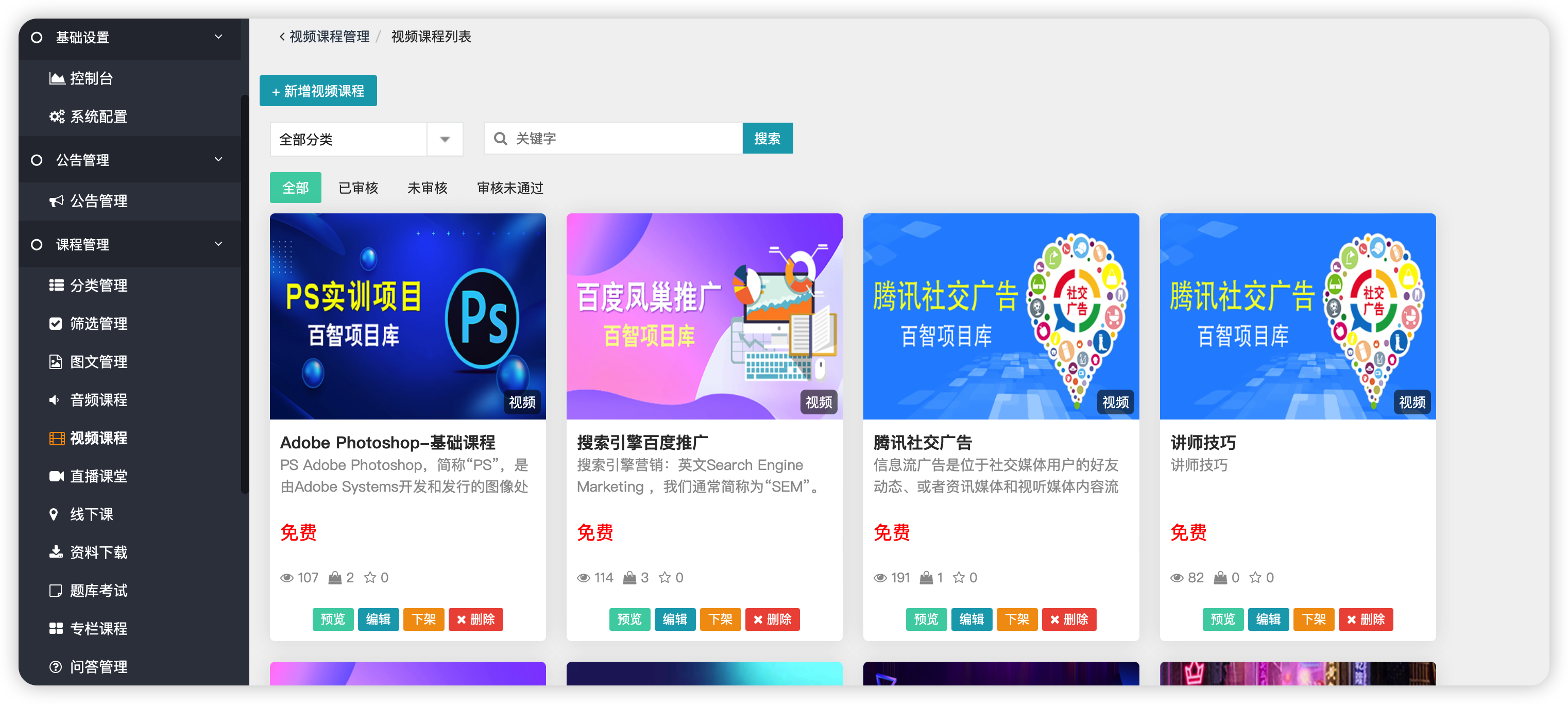Click the 系统配置 gears icon

[x=57, y=116]
